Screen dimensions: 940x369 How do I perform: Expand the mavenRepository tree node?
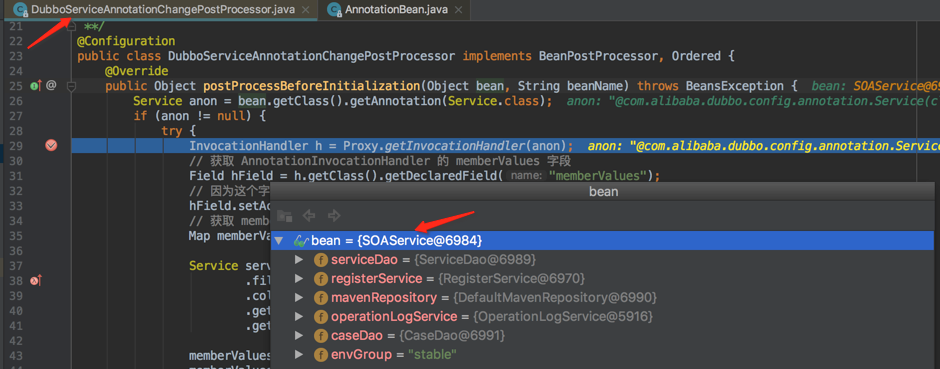tap(299, 298)
